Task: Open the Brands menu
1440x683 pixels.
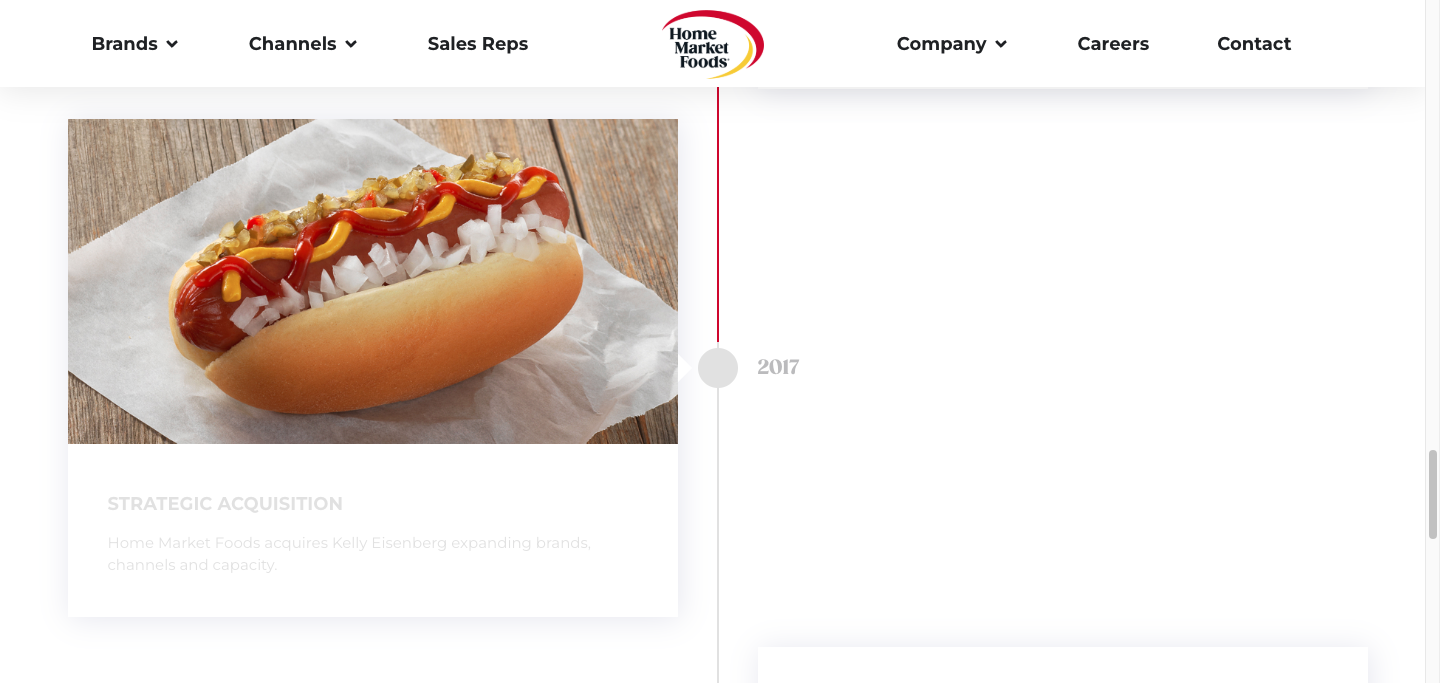Action: pos(124,44)
